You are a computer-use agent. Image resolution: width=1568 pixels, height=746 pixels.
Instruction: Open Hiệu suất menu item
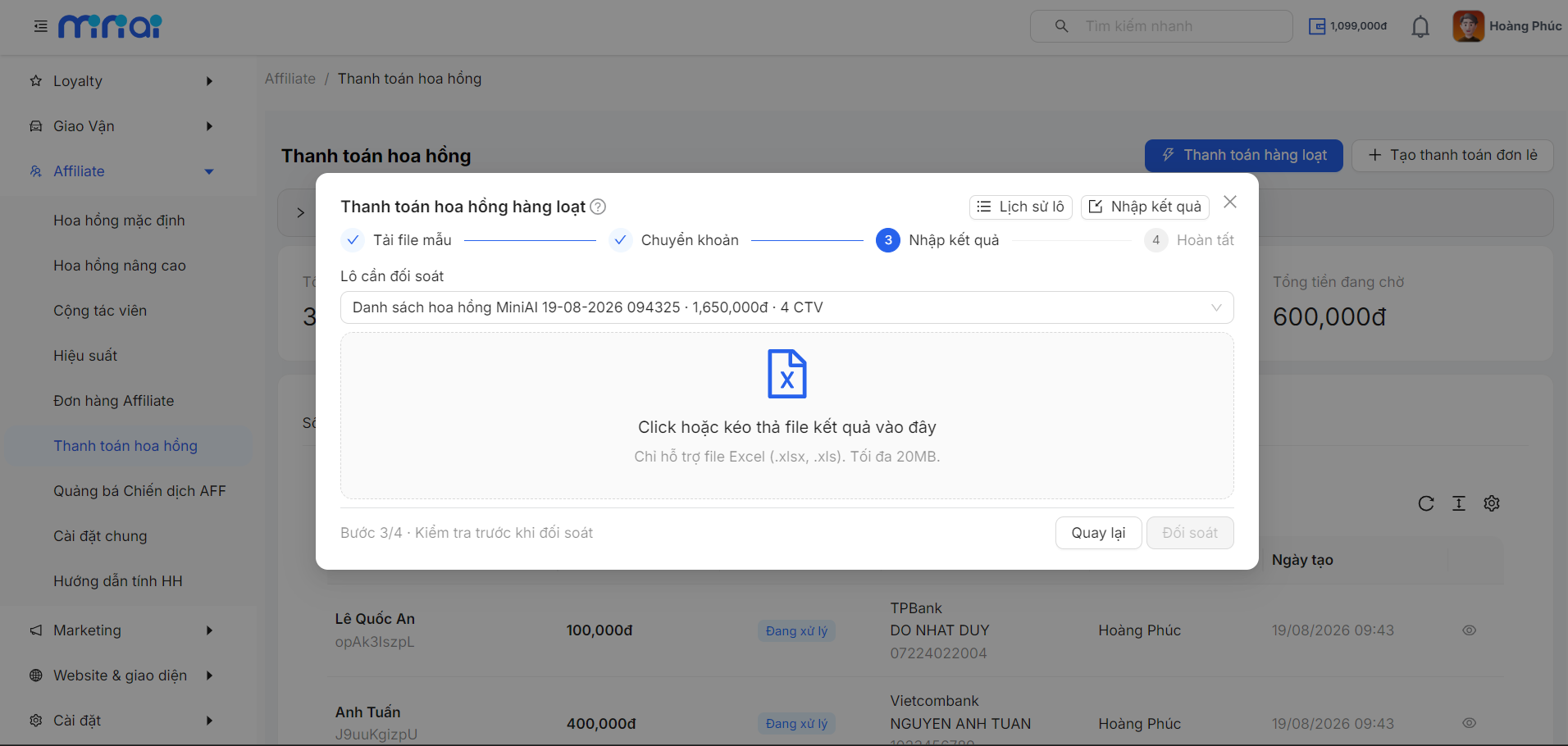[85, 356]
